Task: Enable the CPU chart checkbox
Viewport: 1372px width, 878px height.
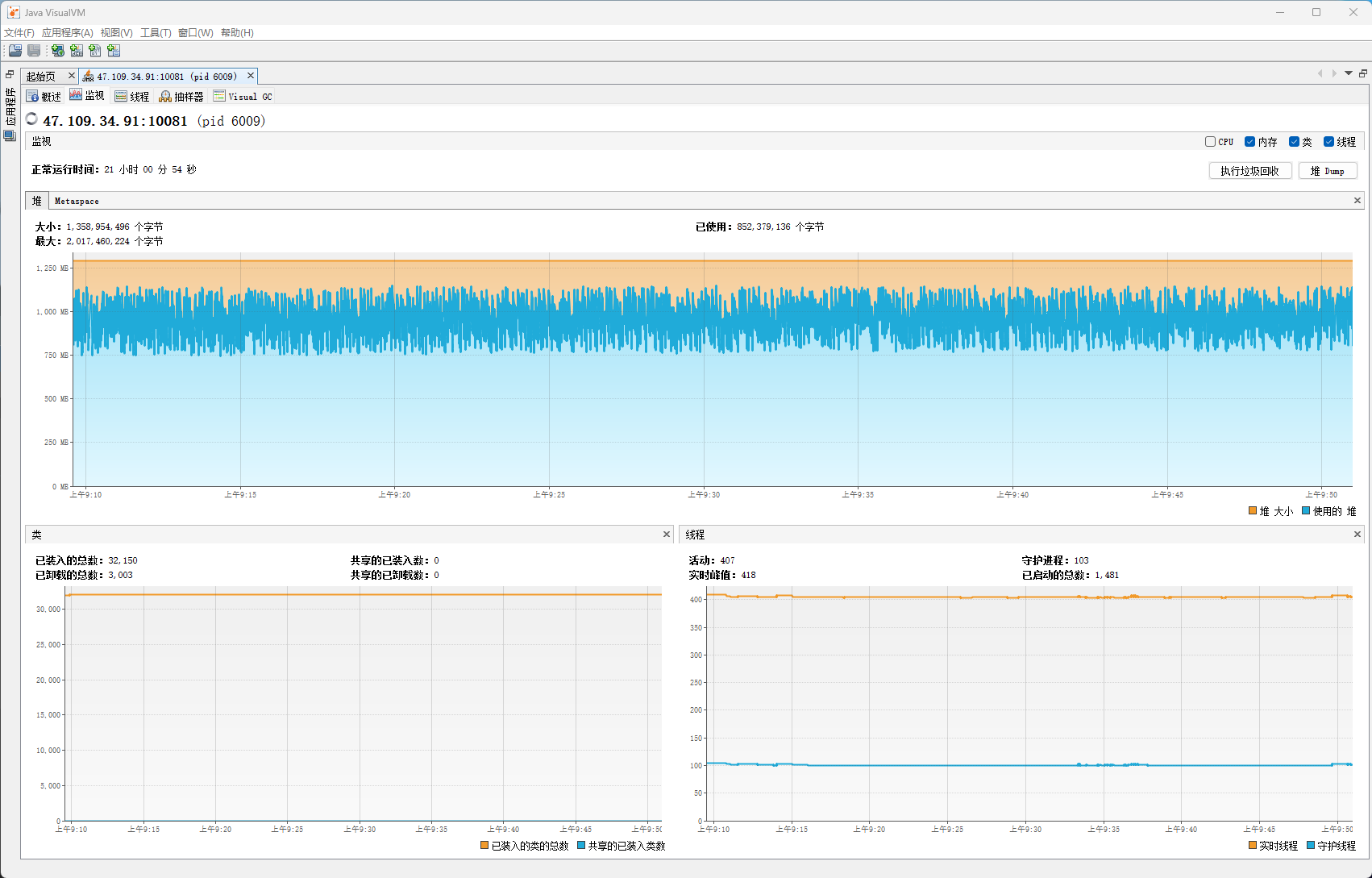Action: click(x=1210, y=142)
